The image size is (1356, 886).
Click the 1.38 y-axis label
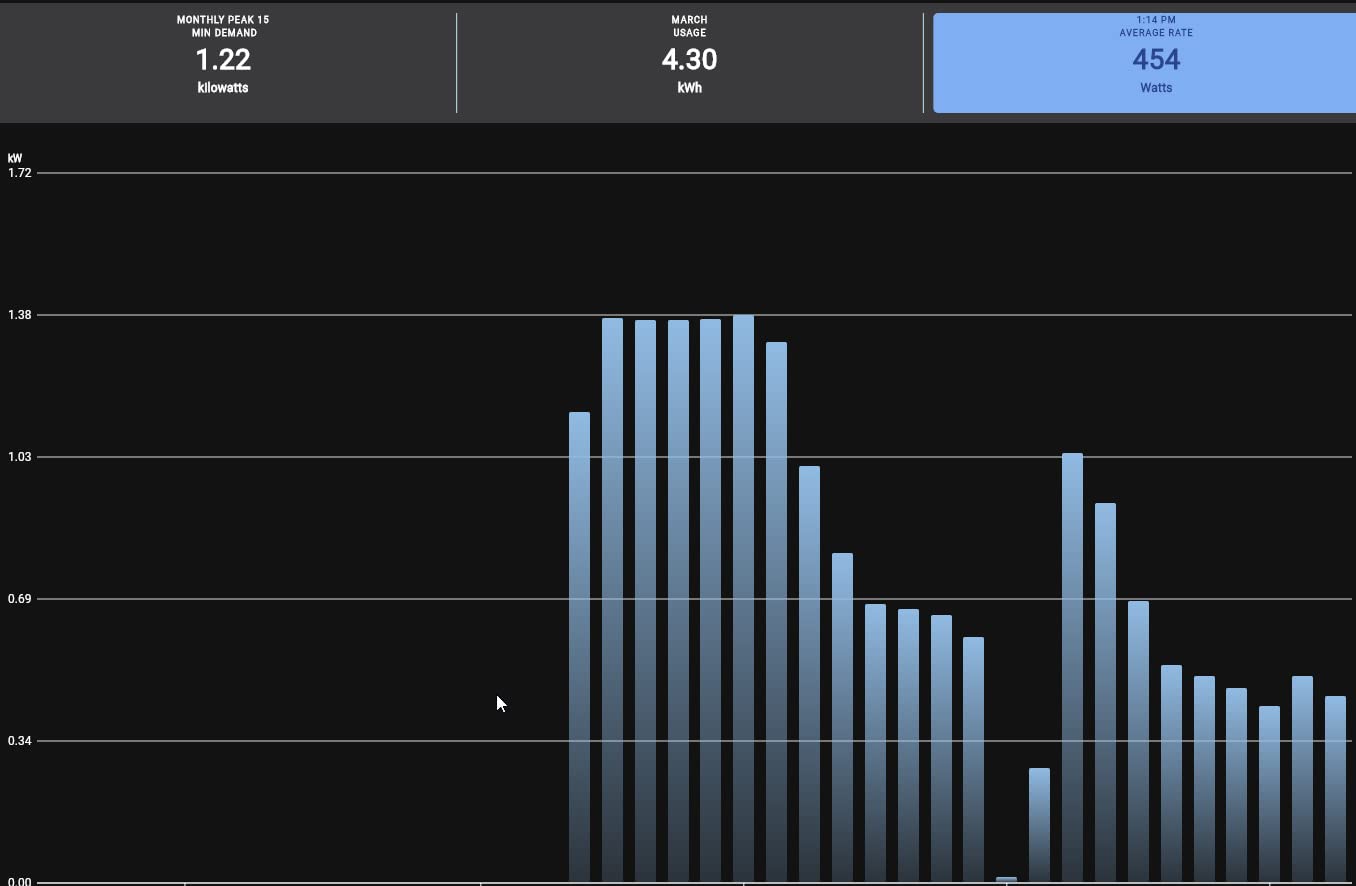point(19,315)
